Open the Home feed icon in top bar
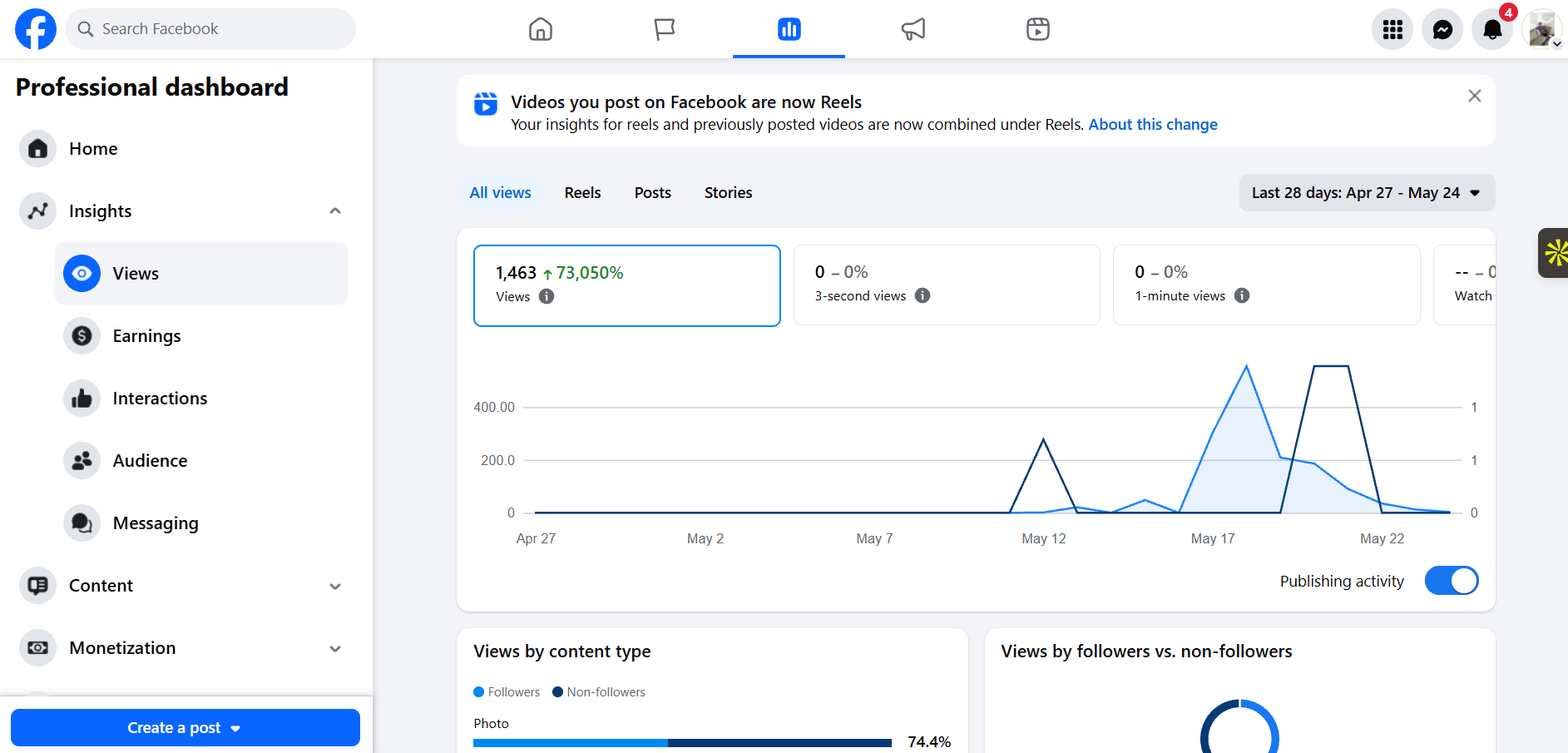This screenshot has height=753, width=1568. [541, 29]
